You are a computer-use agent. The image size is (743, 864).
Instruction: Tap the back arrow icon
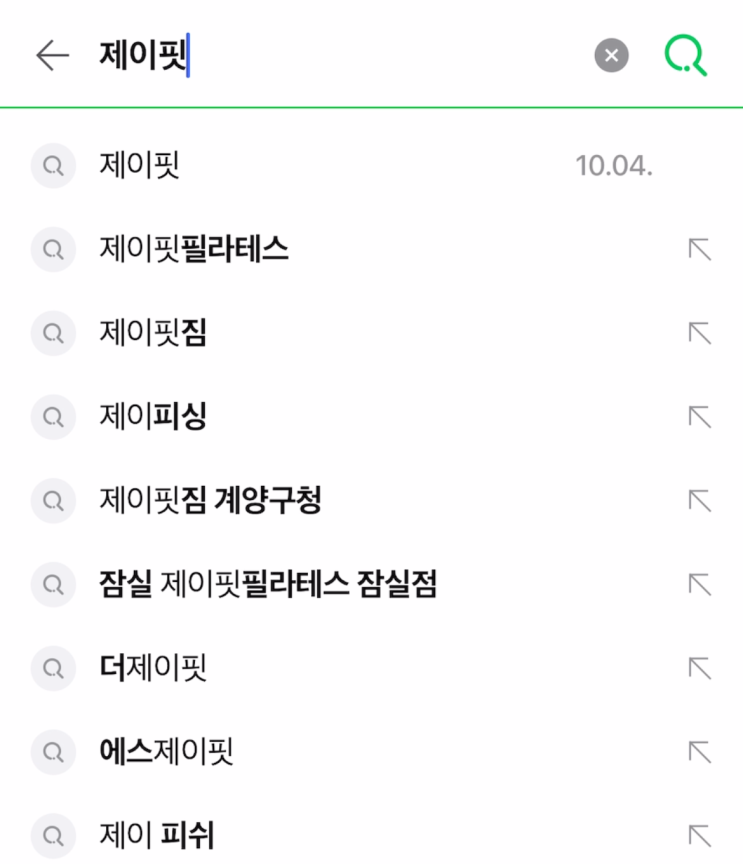[52, 56]
